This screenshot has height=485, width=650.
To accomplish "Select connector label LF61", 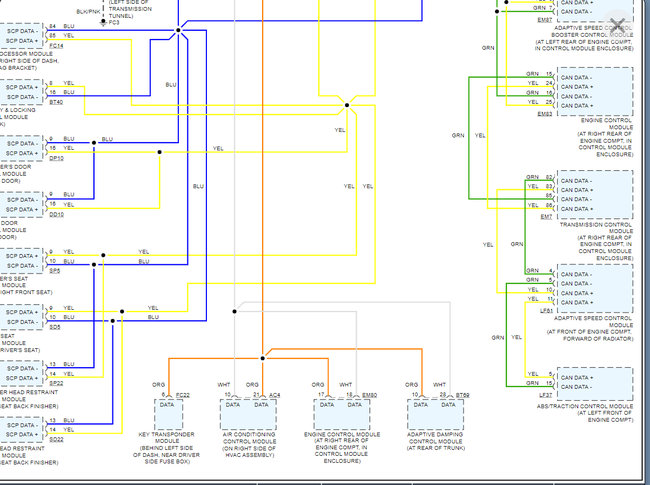I will click(546, 310).
